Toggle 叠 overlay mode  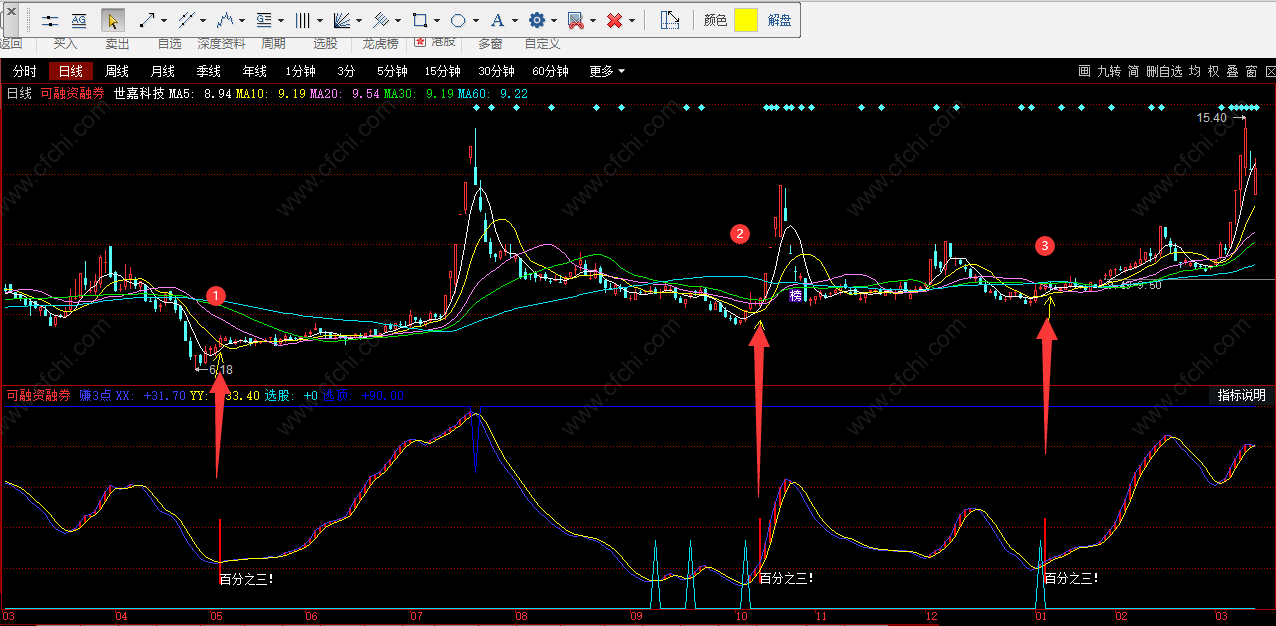click(1232, 71)
